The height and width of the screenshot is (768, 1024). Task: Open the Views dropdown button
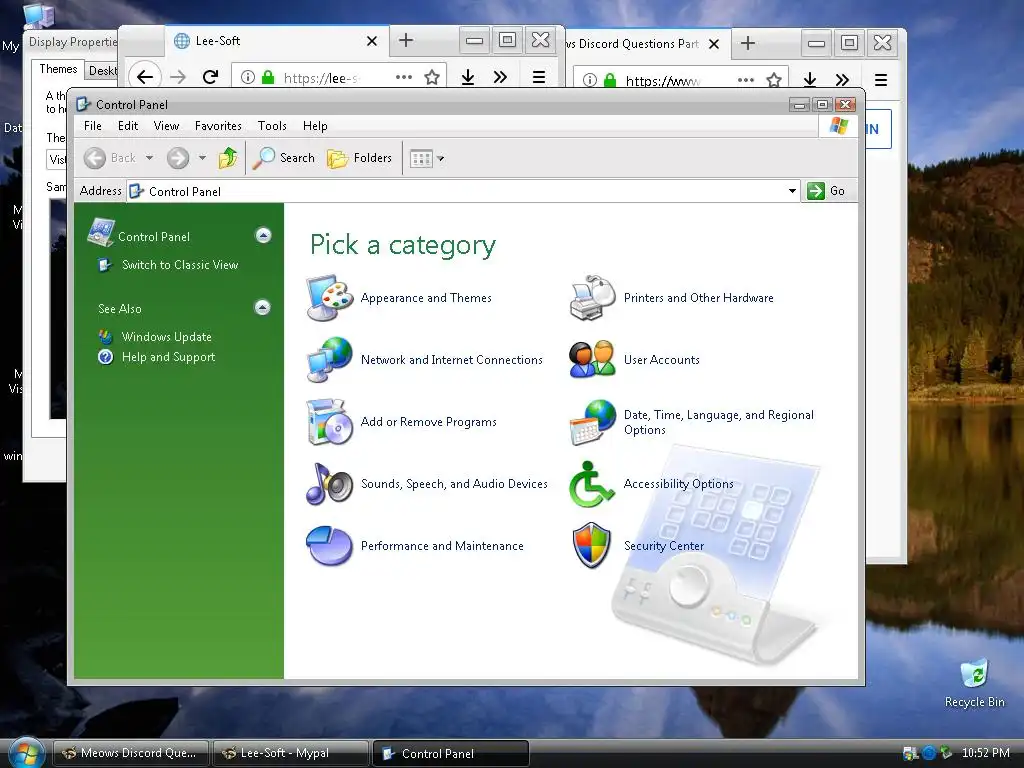click(426, 158)
